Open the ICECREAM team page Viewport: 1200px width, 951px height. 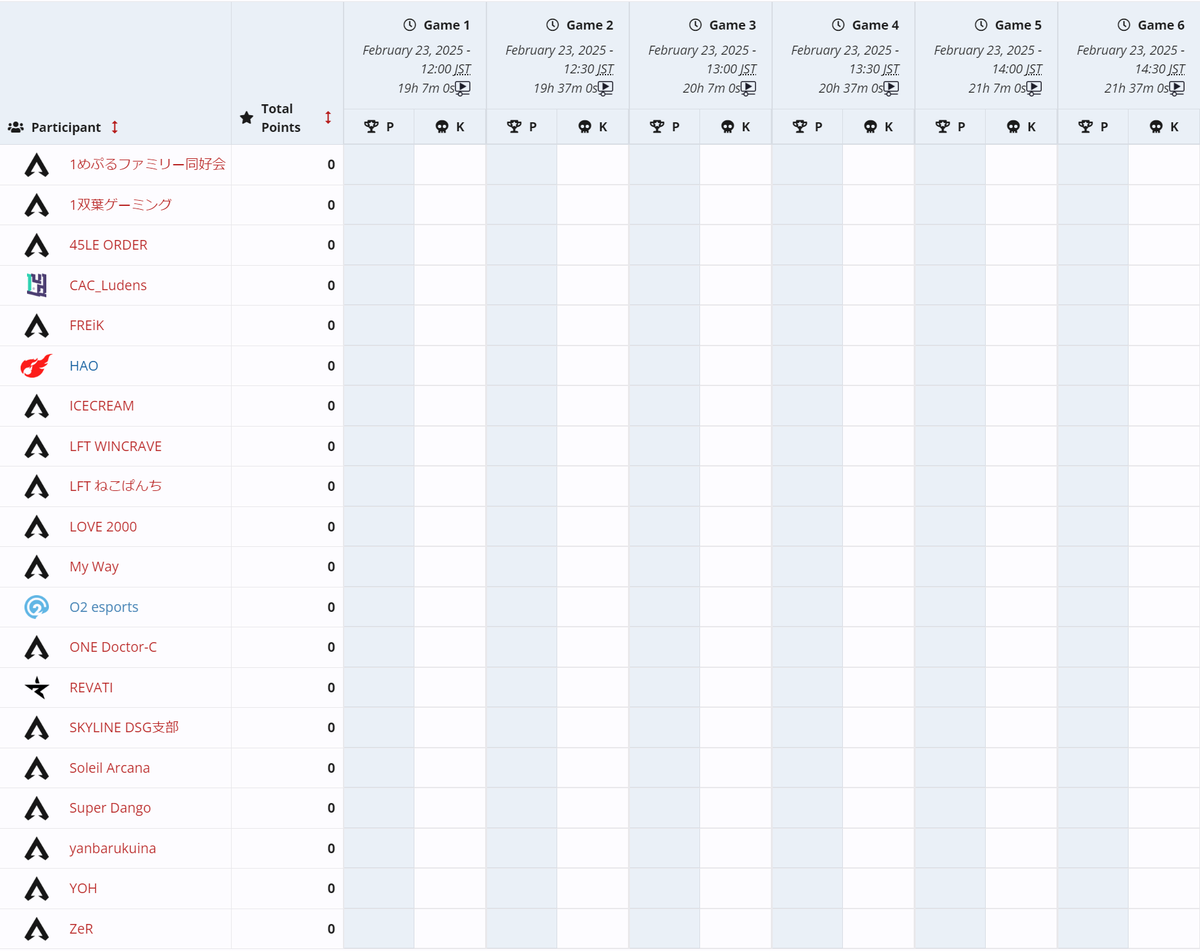click(x=101, y=406)
